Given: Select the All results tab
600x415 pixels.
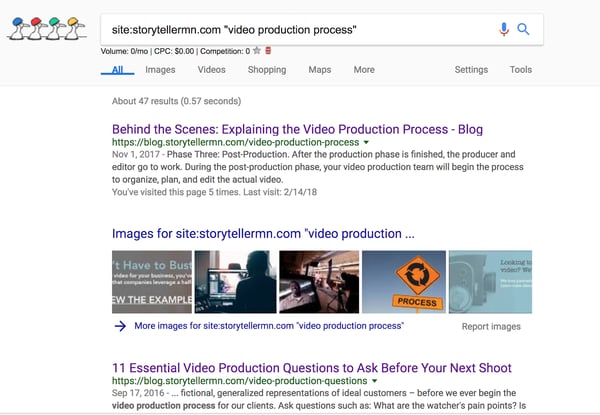Looking at the screenshot, I should pyautogui.click(x=117, y=70).
